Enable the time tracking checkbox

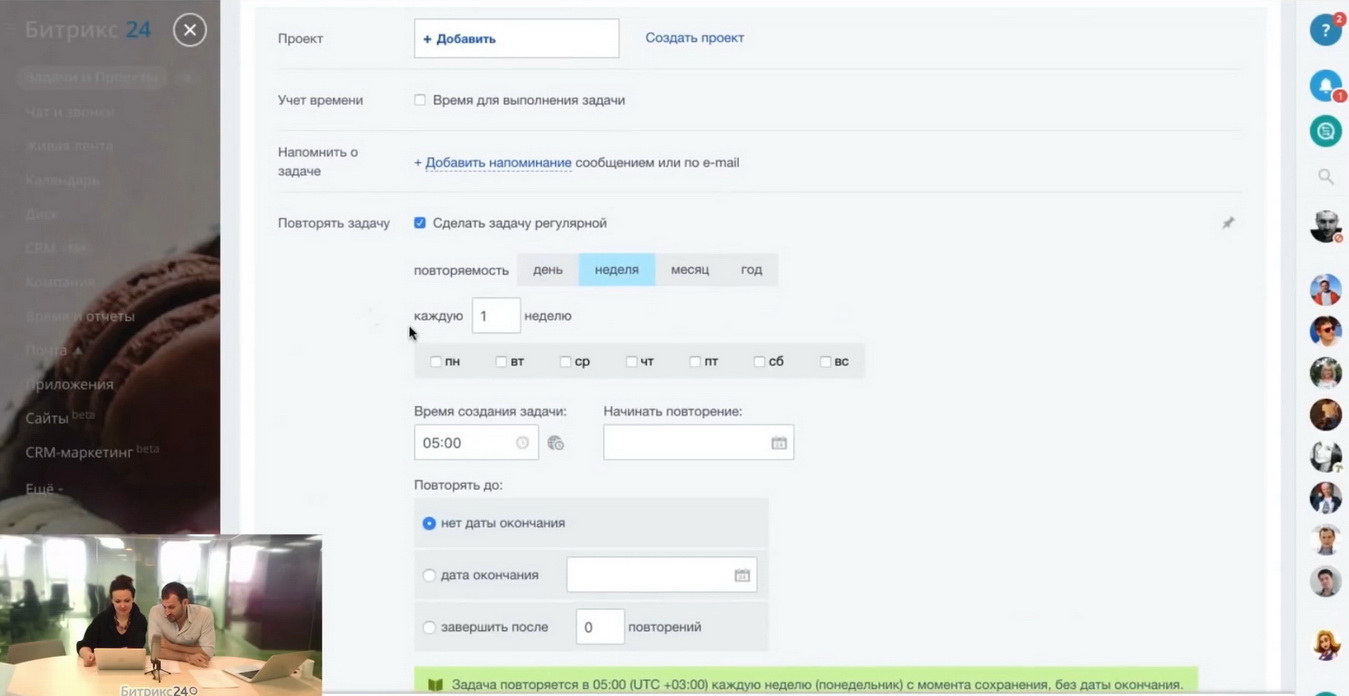pyautogui.click(x=420, y=100)
